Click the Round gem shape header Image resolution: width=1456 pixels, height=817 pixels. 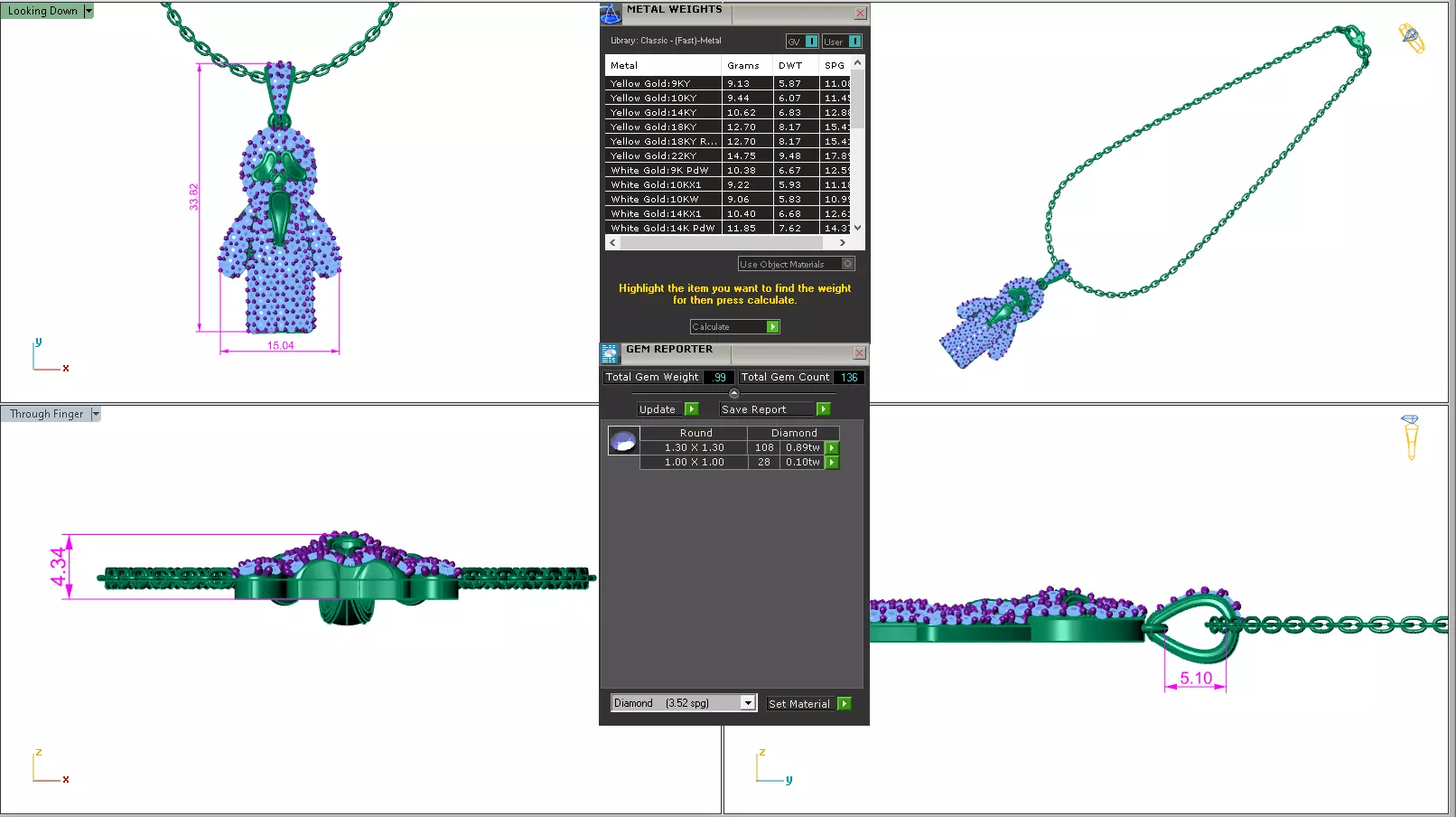695,434
